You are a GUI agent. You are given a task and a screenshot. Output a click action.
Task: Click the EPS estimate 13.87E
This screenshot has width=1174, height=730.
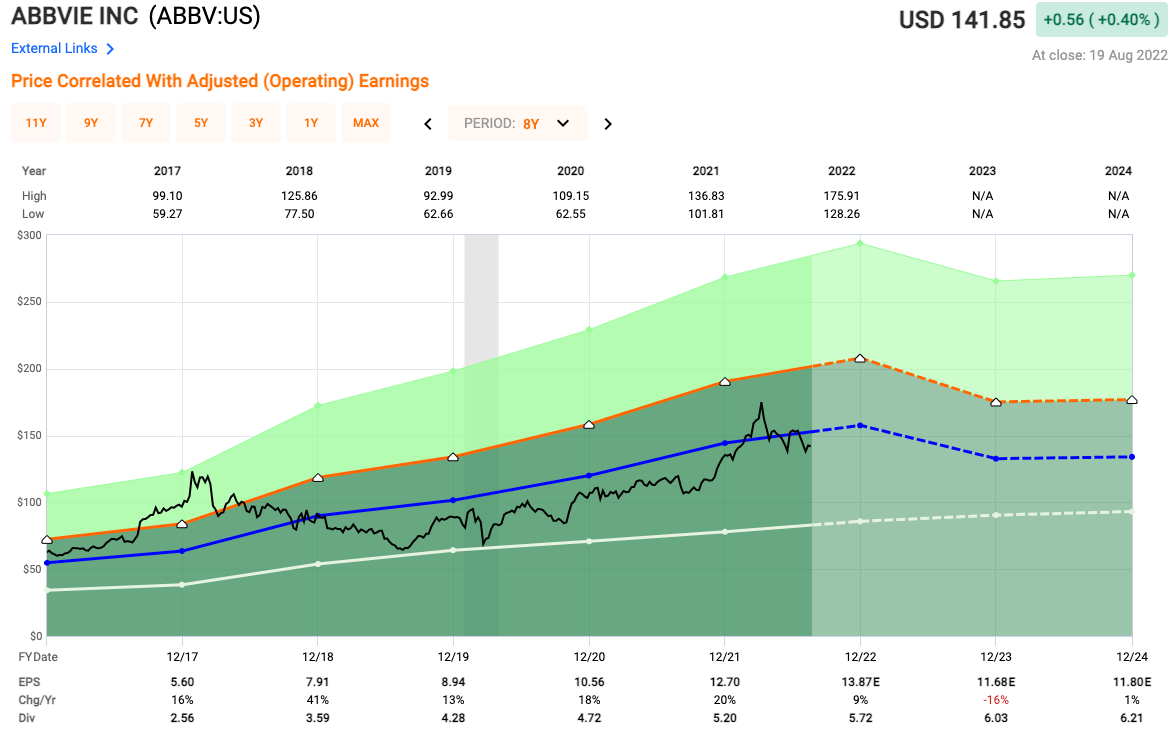(860, 681)
